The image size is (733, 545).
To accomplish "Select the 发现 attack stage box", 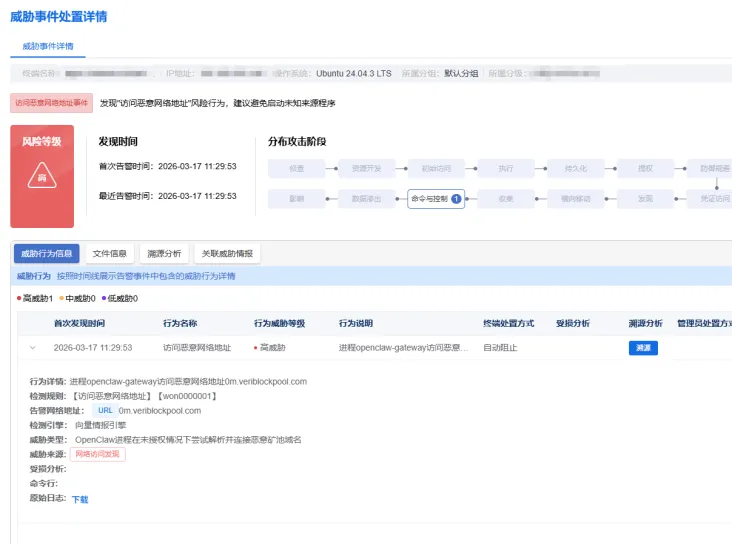I will click(645, 199).
